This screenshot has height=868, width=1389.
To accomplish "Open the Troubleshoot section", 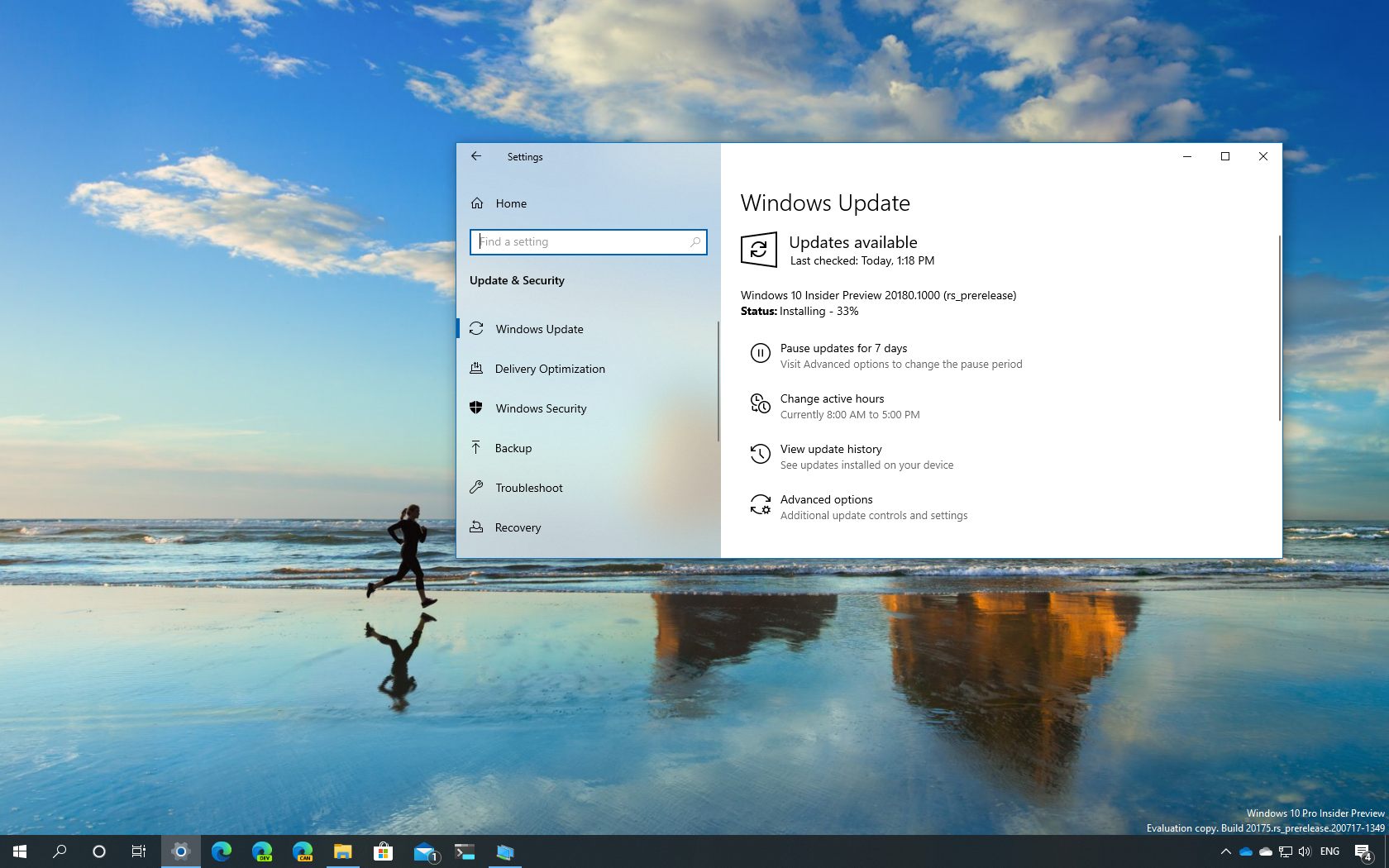I will pos(528,488).
